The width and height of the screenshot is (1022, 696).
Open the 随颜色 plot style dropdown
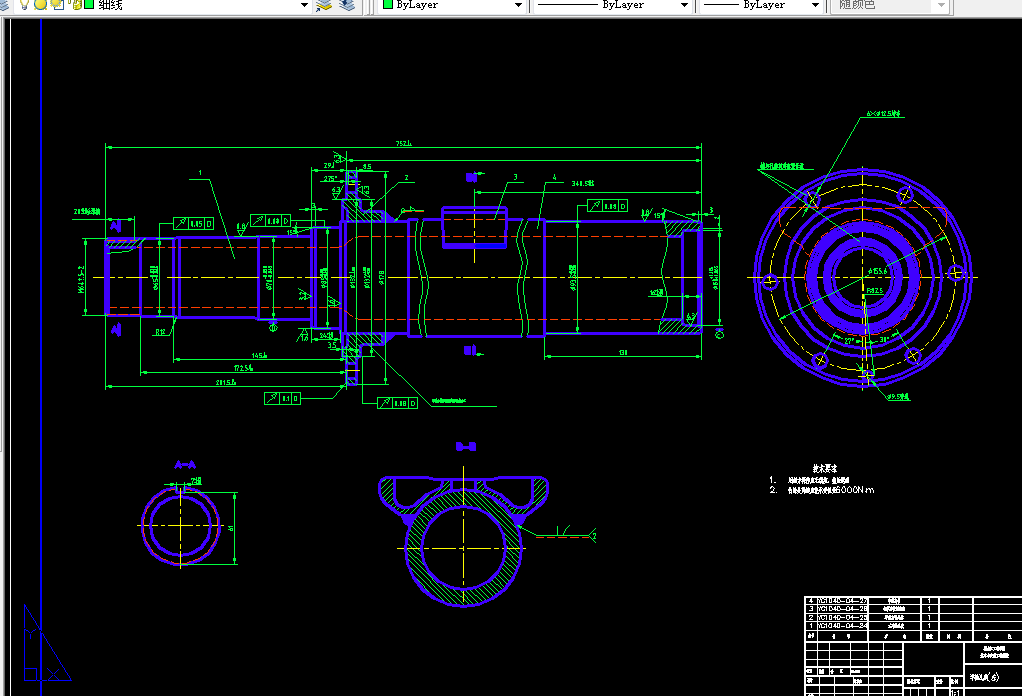(941, 5)
